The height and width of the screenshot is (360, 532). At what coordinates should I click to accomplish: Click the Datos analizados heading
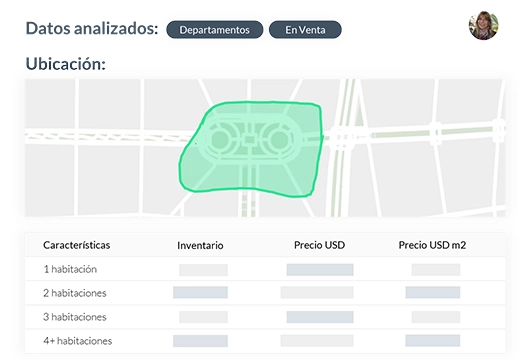pos(92,28)
